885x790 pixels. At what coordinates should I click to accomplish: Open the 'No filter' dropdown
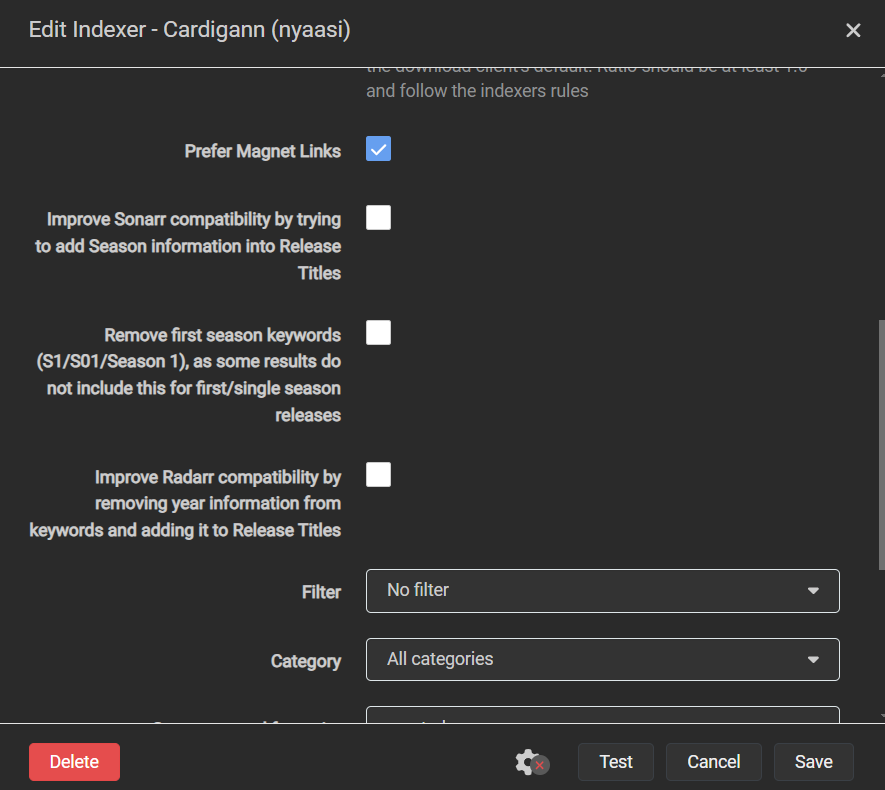click(602, 591)
